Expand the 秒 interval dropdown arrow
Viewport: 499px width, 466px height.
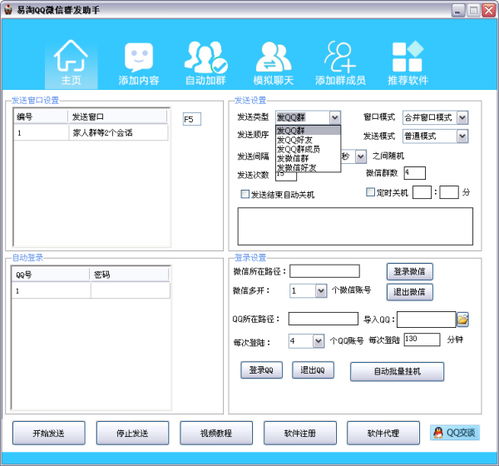point(361,156)
